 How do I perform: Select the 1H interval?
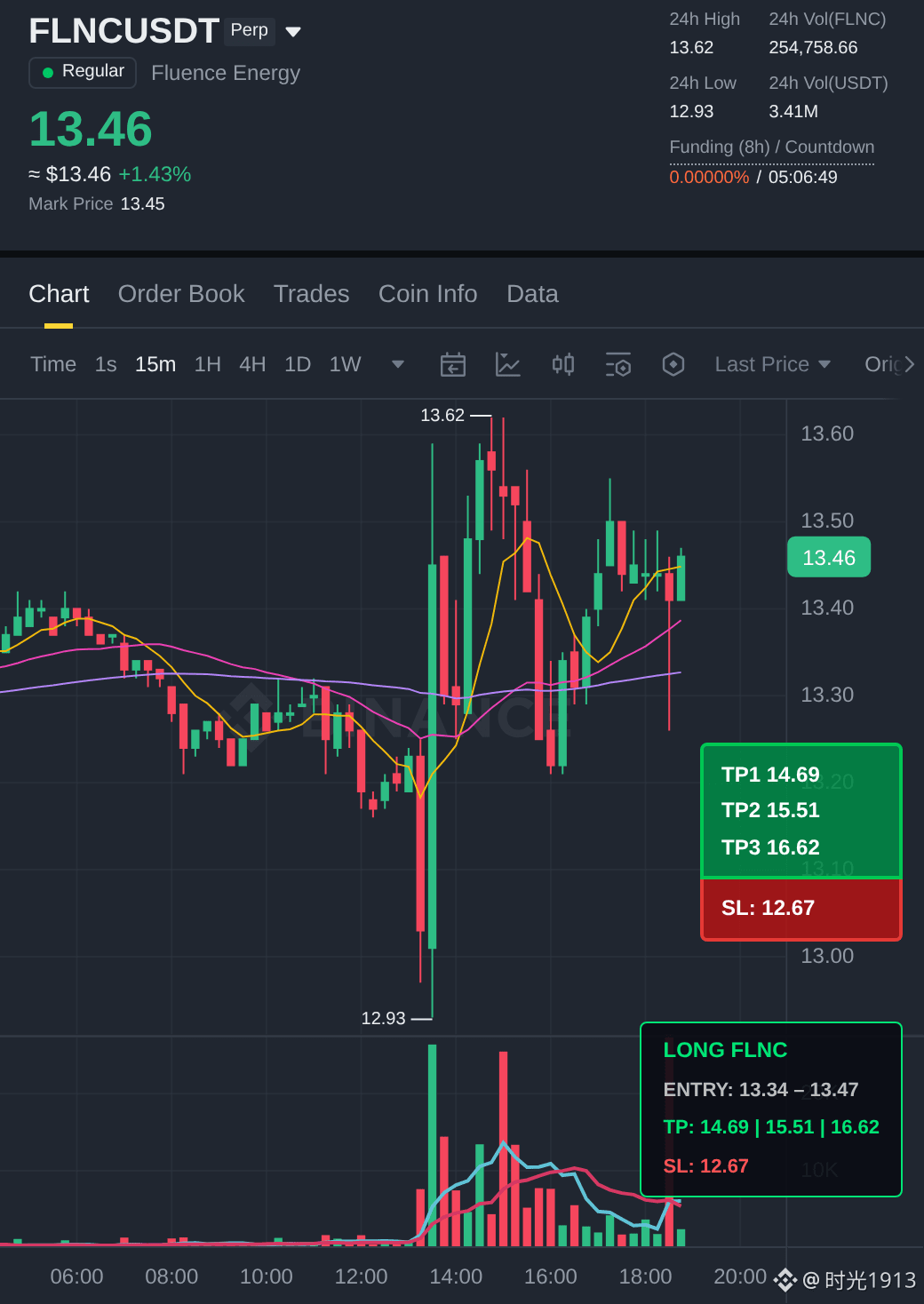tap(208, 364)
